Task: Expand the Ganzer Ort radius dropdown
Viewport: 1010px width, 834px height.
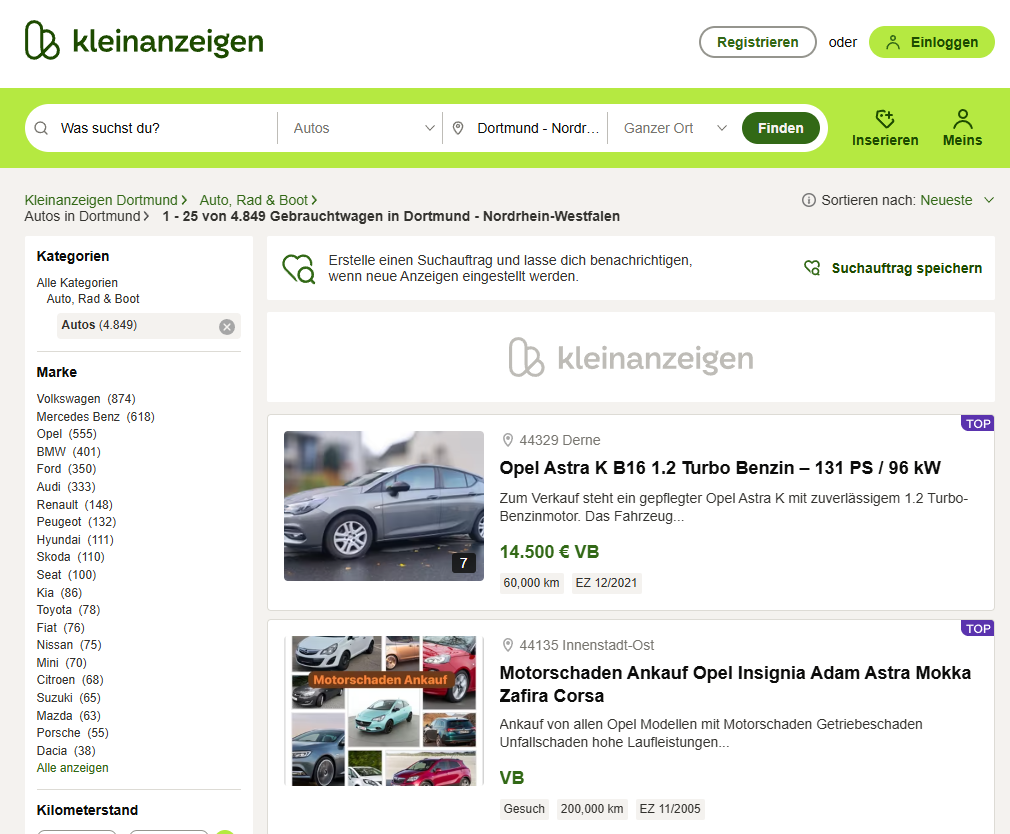Action: [674, 128]
